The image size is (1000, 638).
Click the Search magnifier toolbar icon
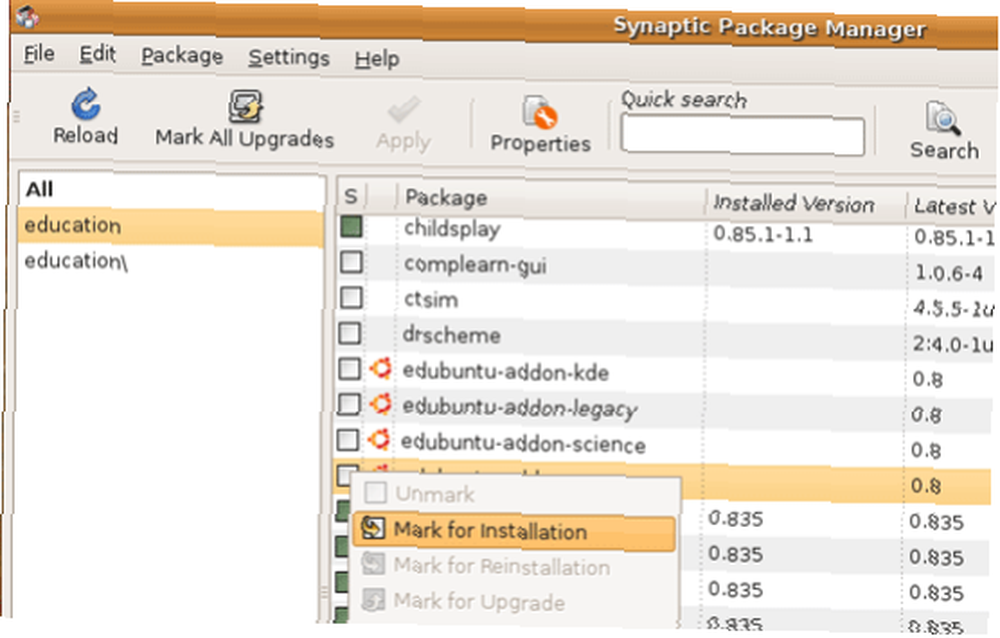(943, 119)
